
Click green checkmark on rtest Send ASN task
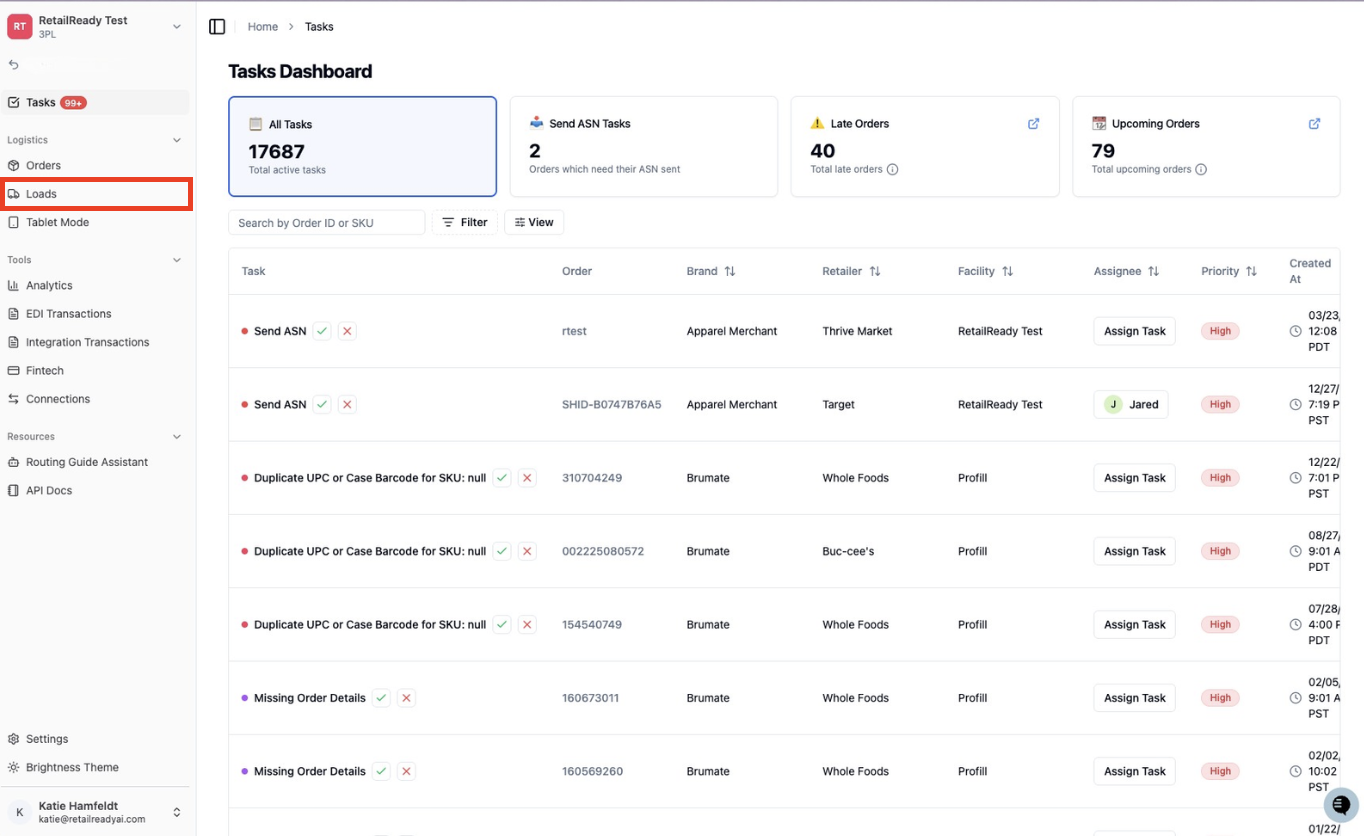(x=322, y=331)
